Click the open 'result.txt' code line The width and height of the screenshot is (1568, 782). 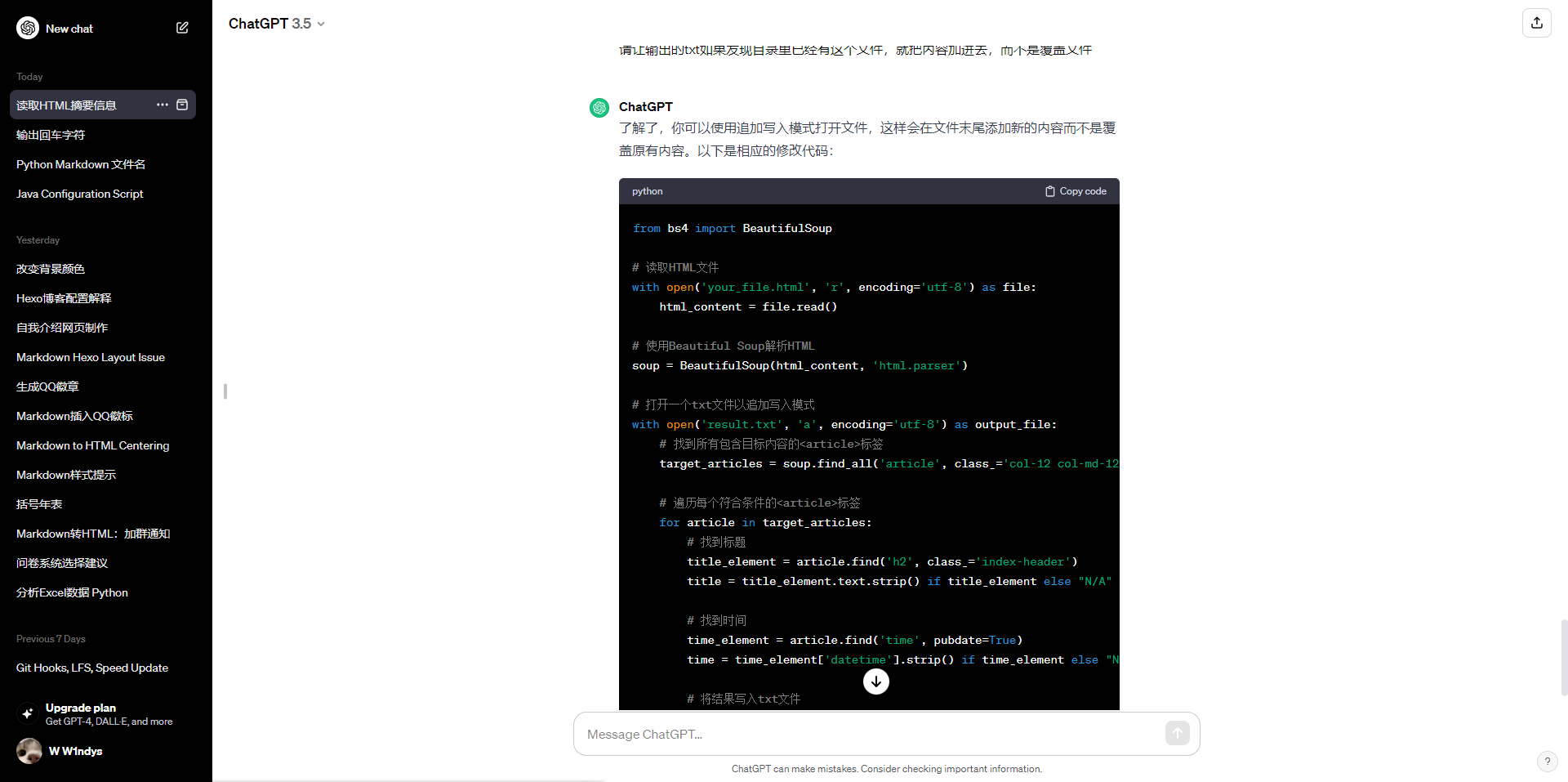coord(844,424)
